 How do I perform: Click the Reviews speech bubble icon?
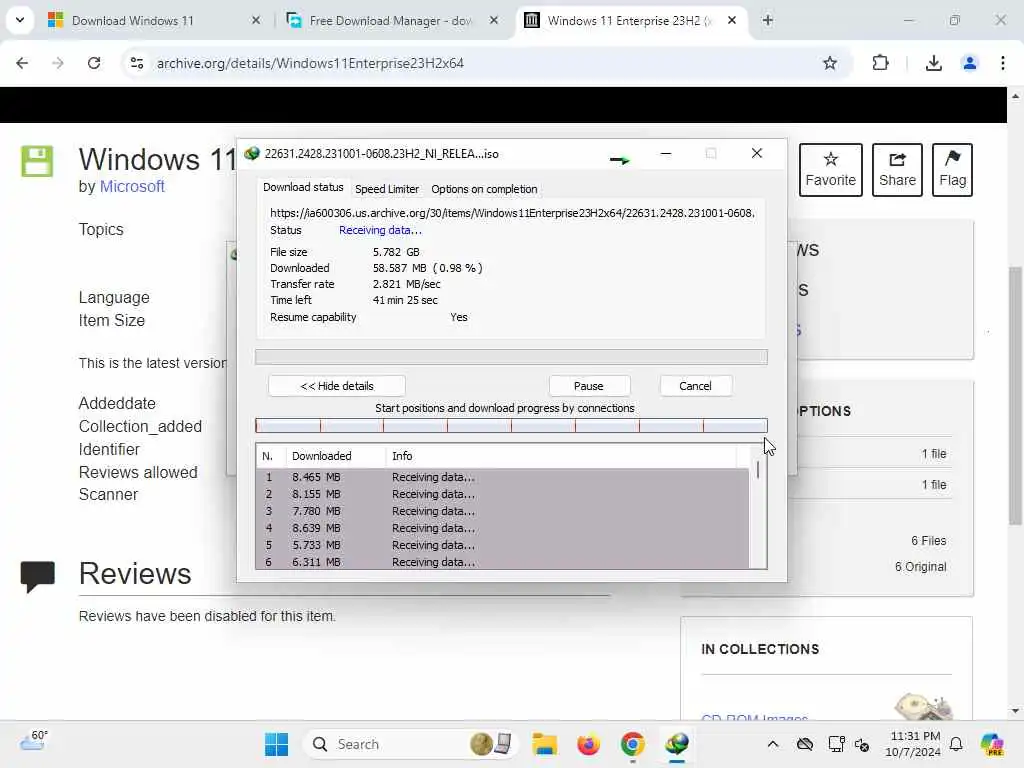click(37, 576)
